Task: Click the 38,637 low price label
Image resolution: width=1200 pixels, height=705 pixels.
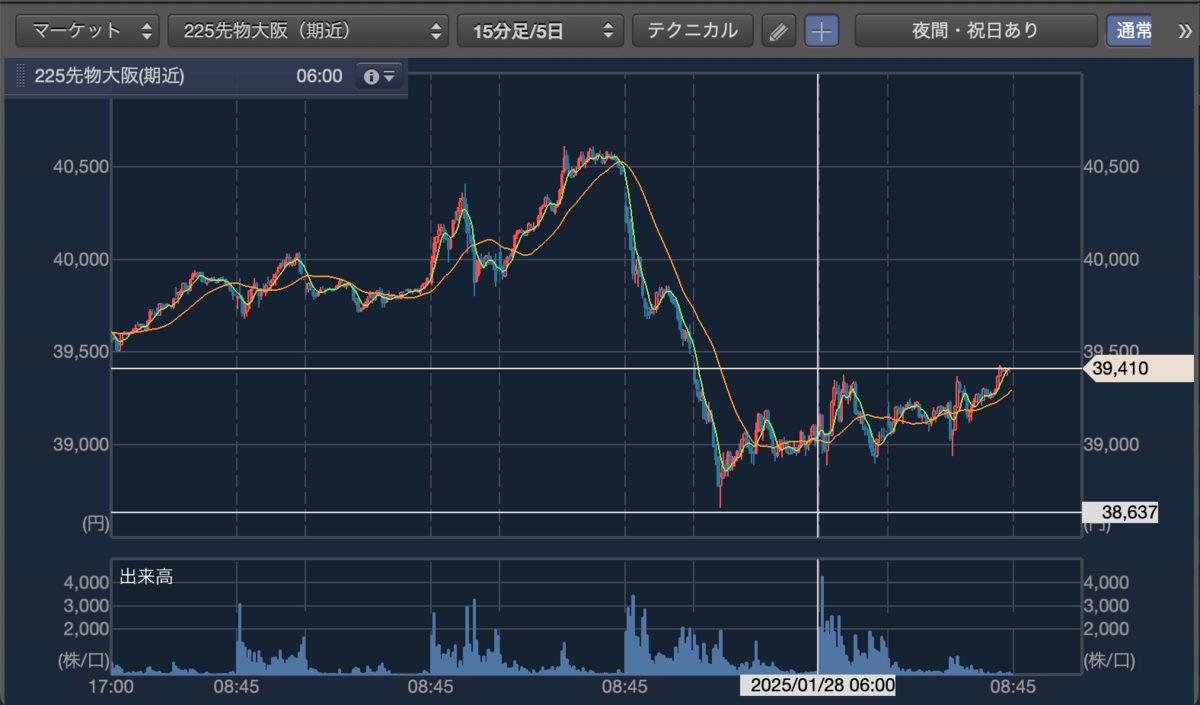Action: [1122, 513]
